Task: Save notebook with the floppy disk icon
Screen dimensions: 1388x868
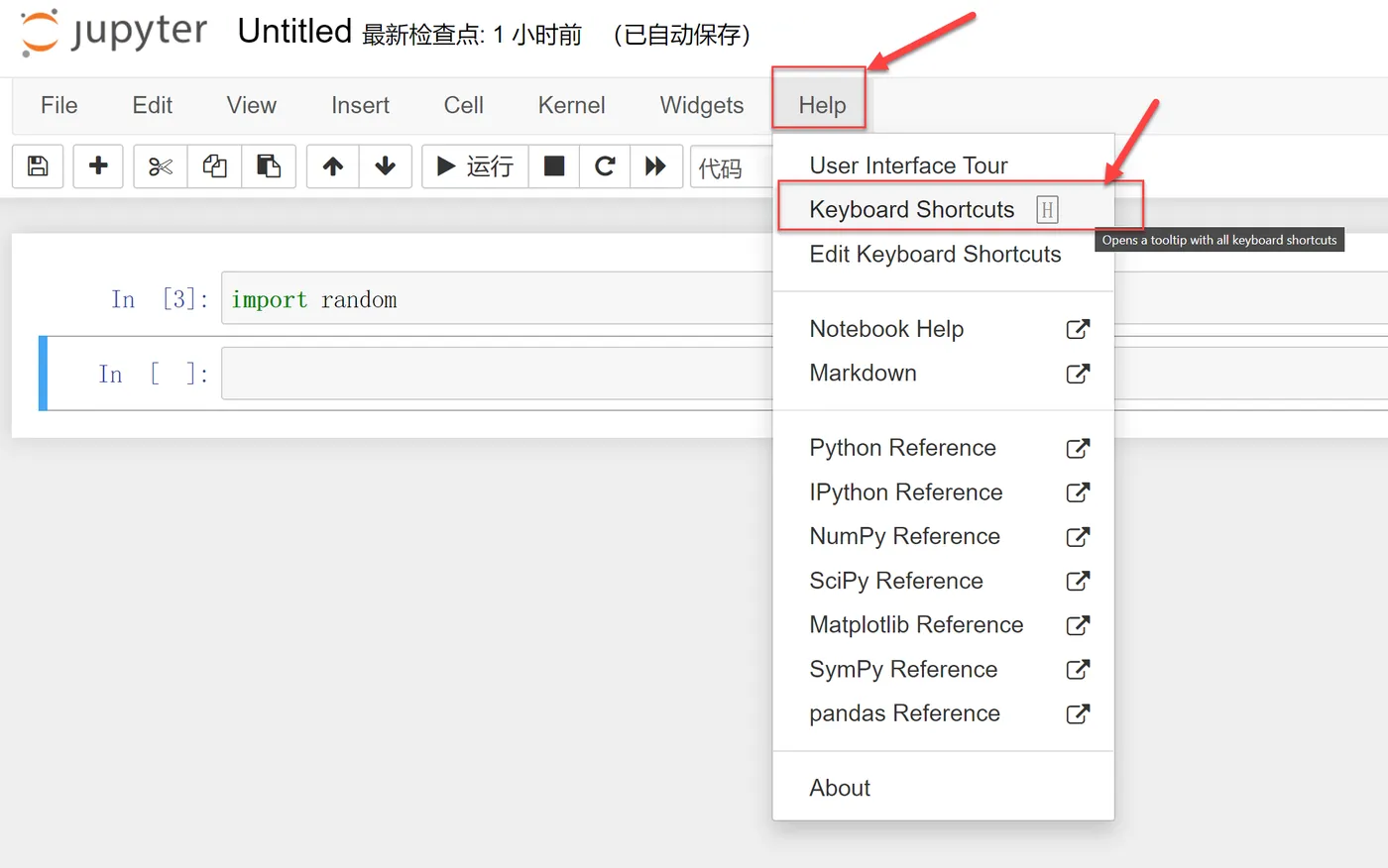Action: pyautogui.click(x=38, y=165)
